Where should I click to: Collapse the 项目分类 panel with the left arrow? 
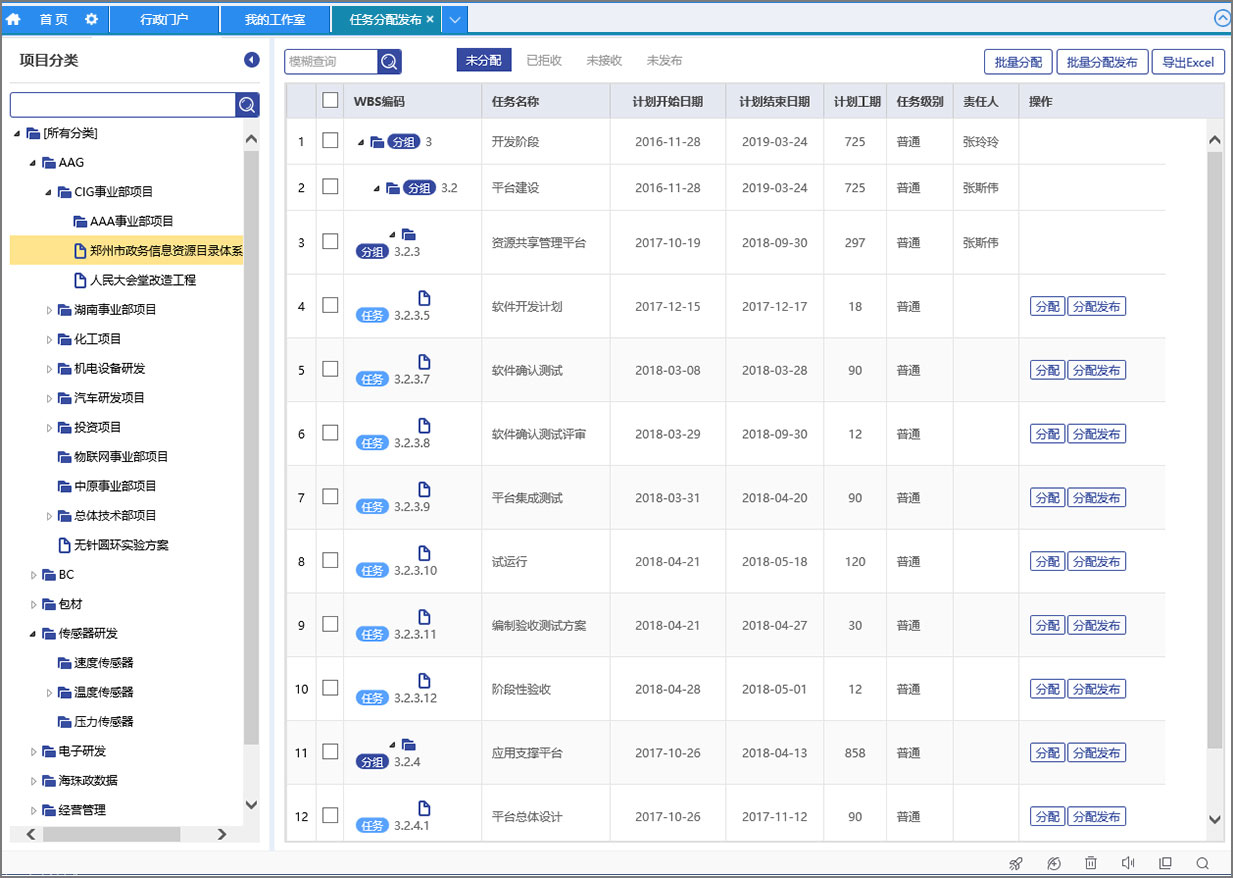(251, 61)
